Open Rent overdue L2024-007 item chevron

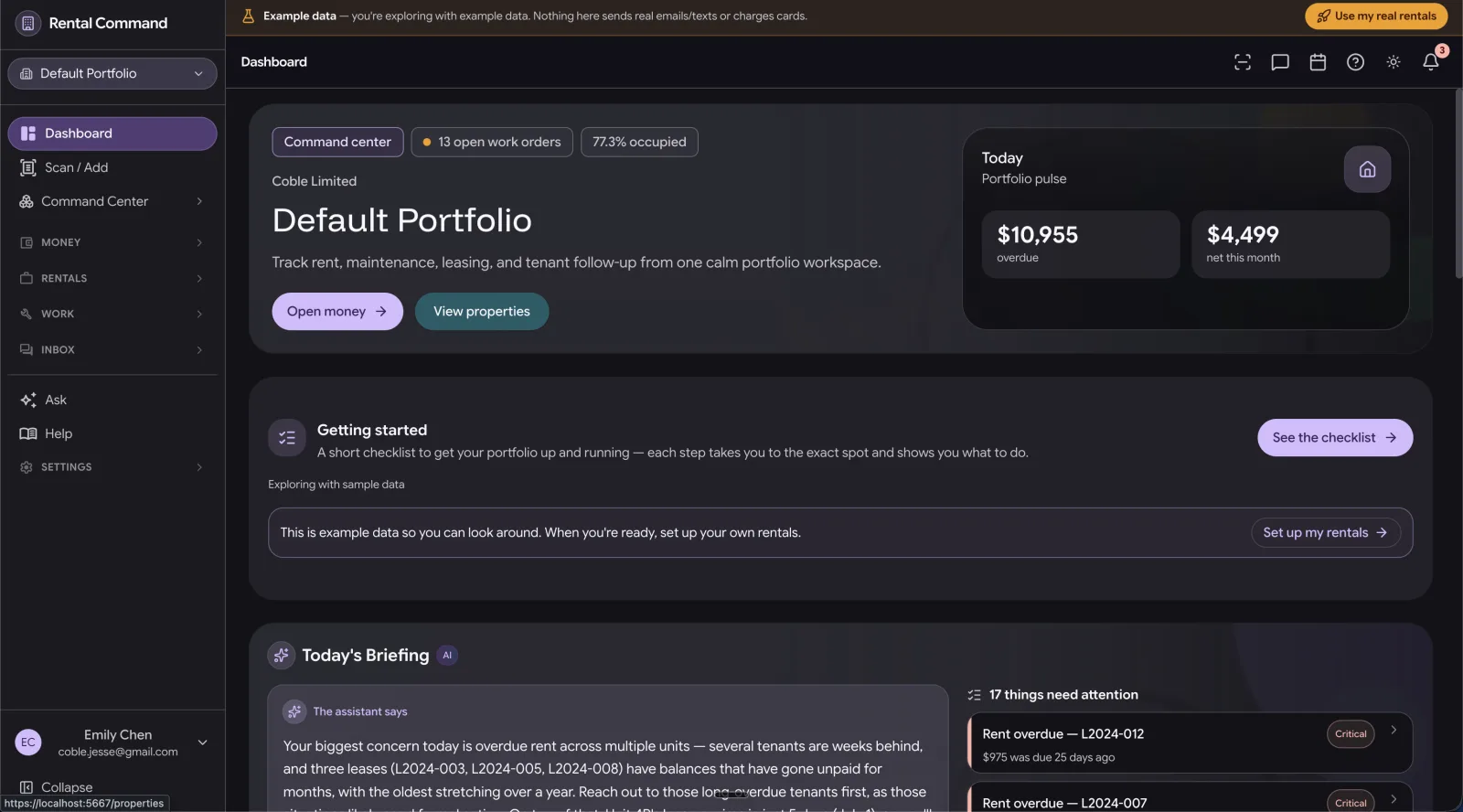pos(1394,799)
